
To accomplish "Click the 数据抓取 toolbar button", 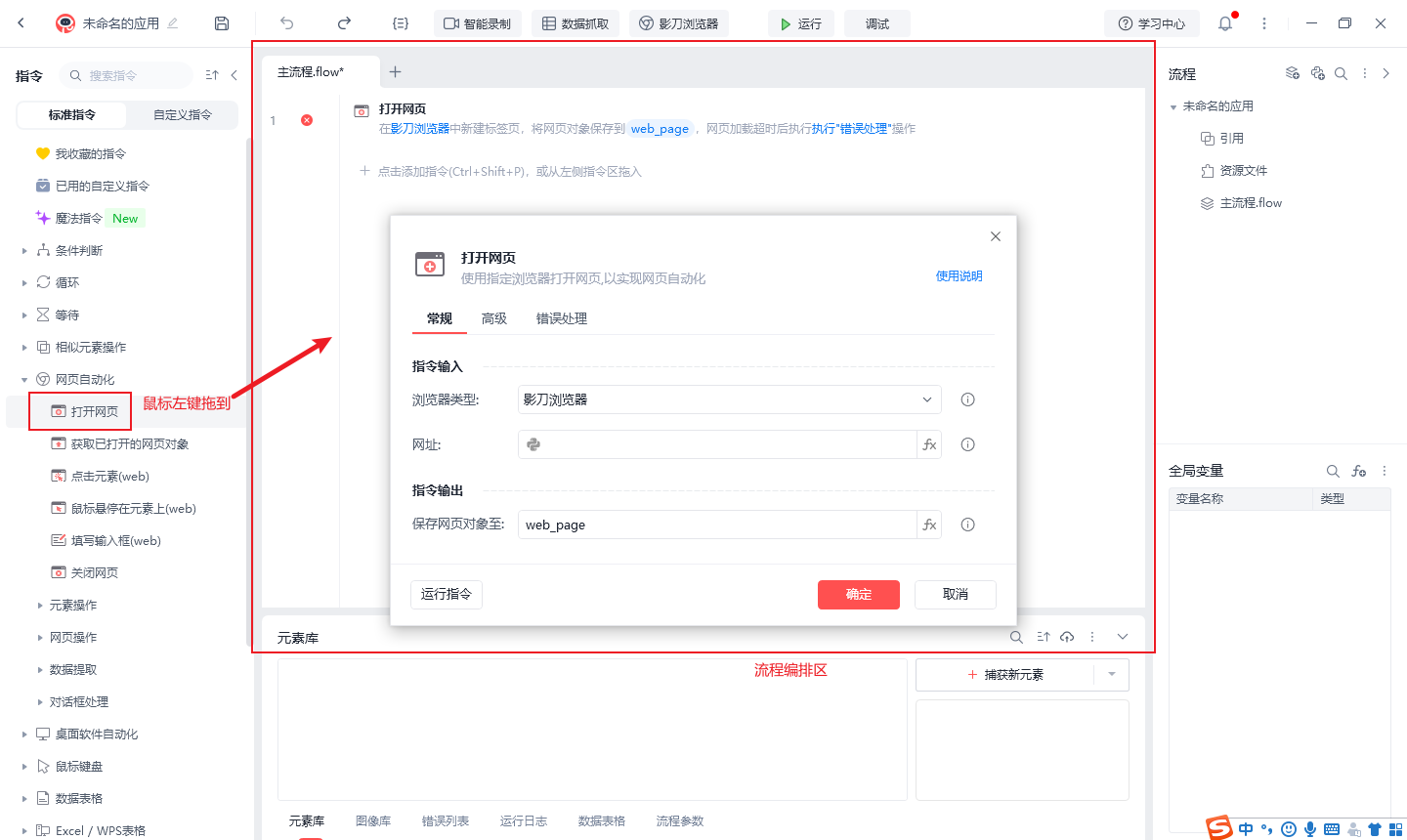I will (x=576, y=23).
